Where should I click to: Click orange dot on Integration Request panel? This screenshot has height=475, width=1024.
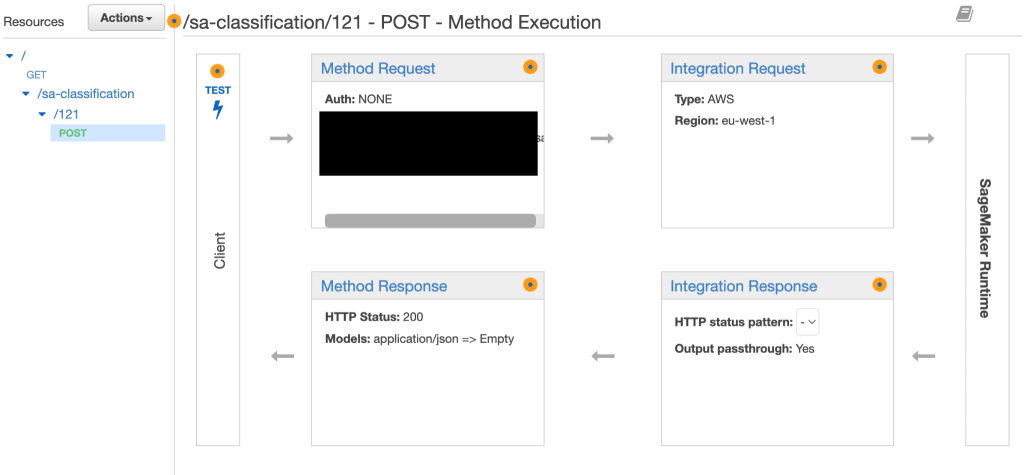pos(879,67)
